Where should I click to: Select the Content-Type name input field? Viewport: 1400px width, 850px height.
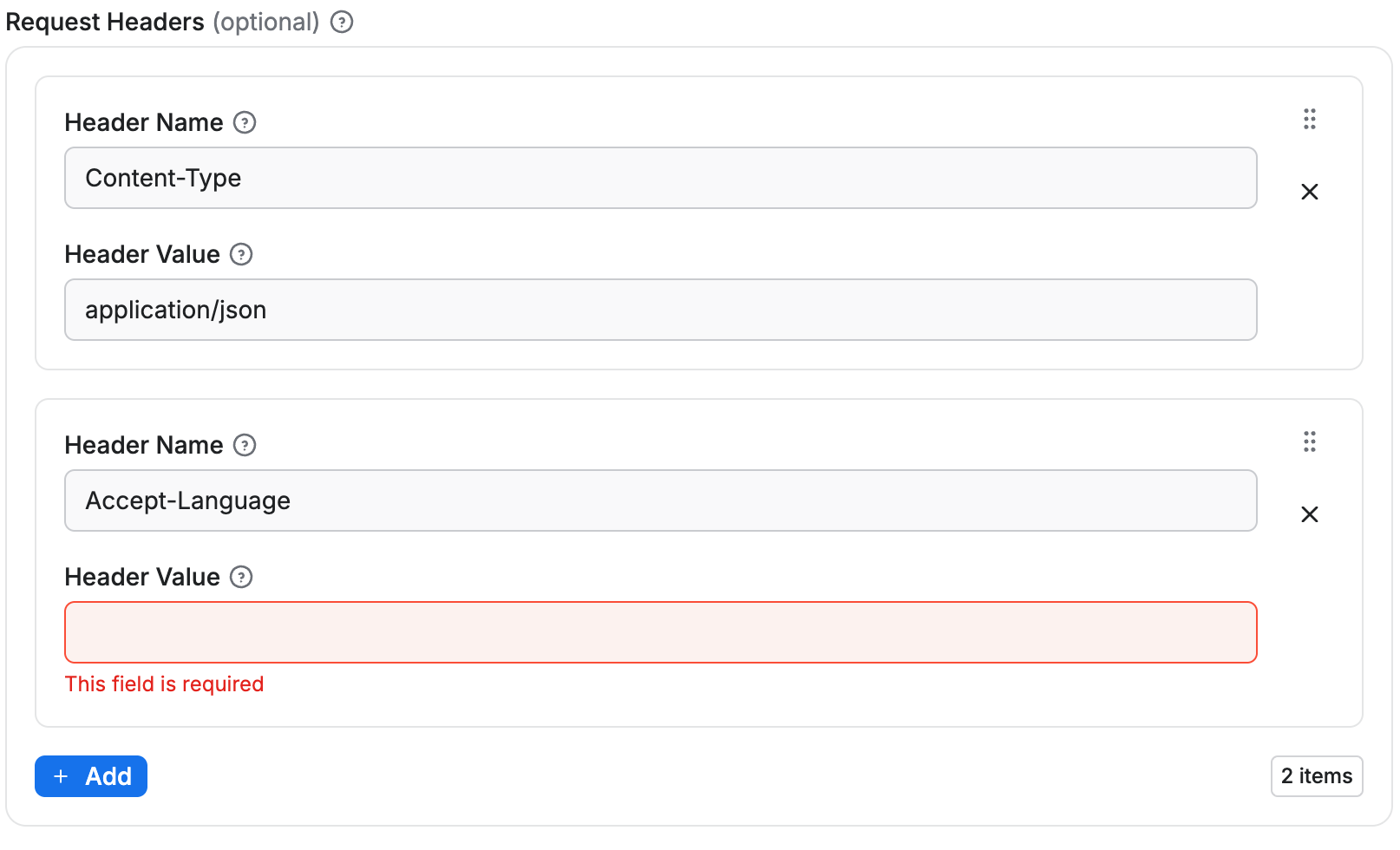coord(660,178)
